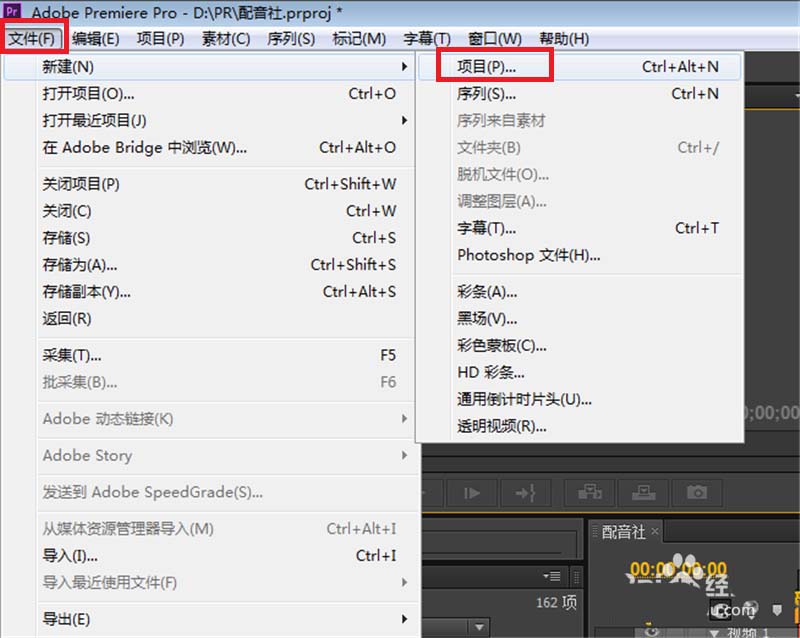This screenshot has height=638, width=800.
Task: Open the 项目(P) menu in menu bar
Action: click(160, 39)
